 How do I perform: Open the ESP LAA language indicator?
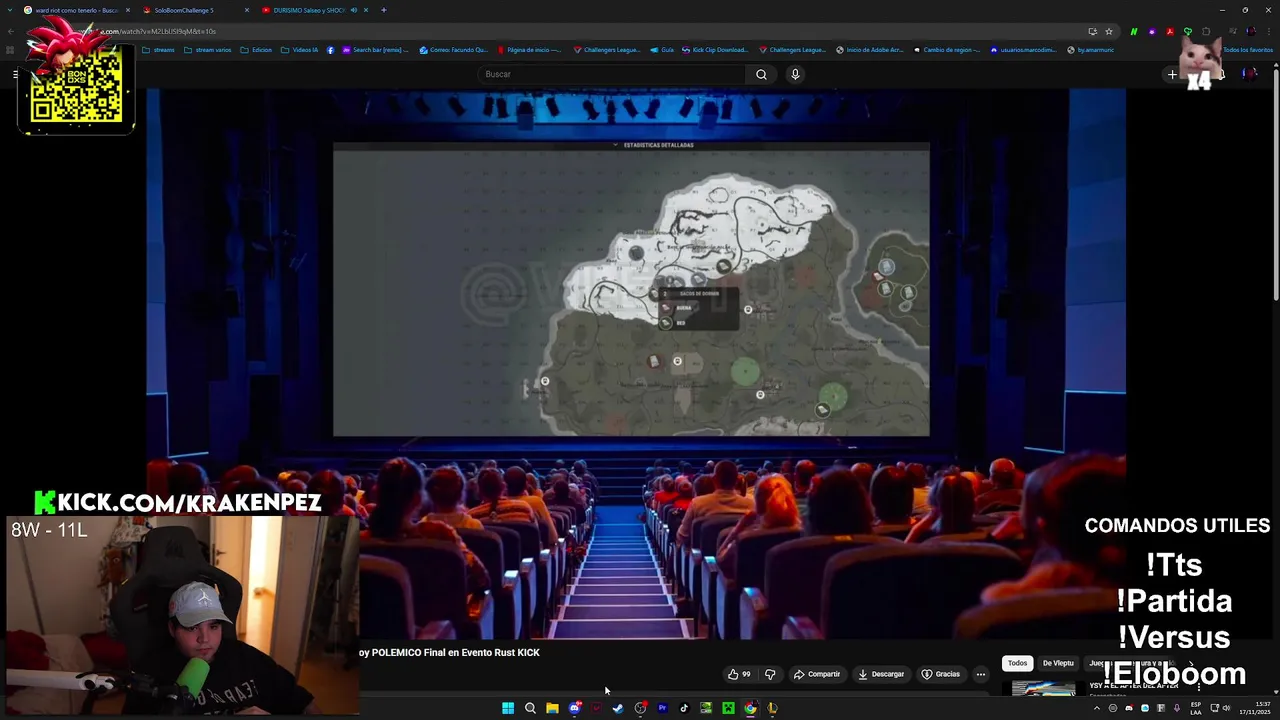1196,708
